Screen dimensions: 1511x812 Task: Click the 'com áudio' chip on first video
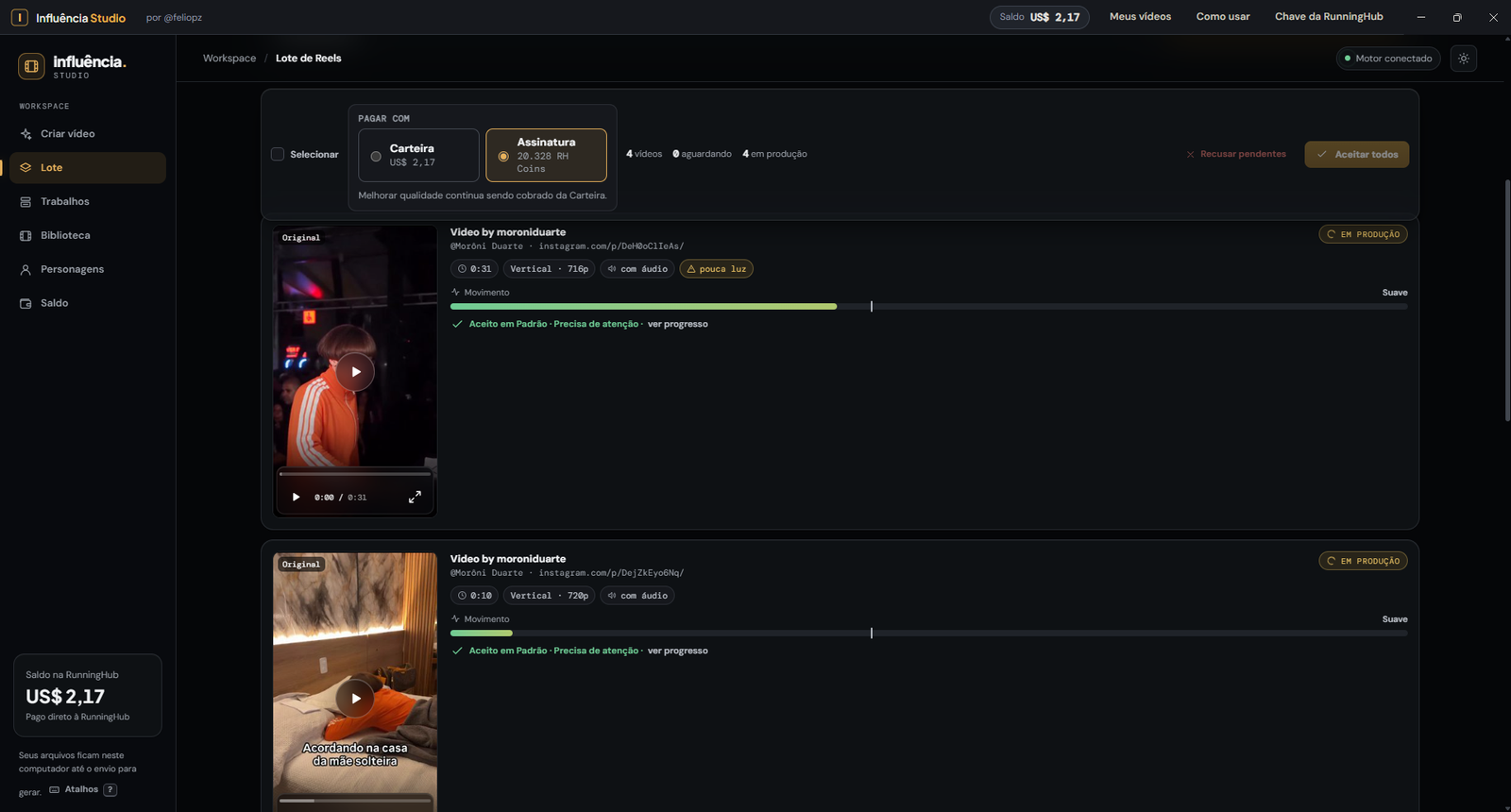coord(637,269)
